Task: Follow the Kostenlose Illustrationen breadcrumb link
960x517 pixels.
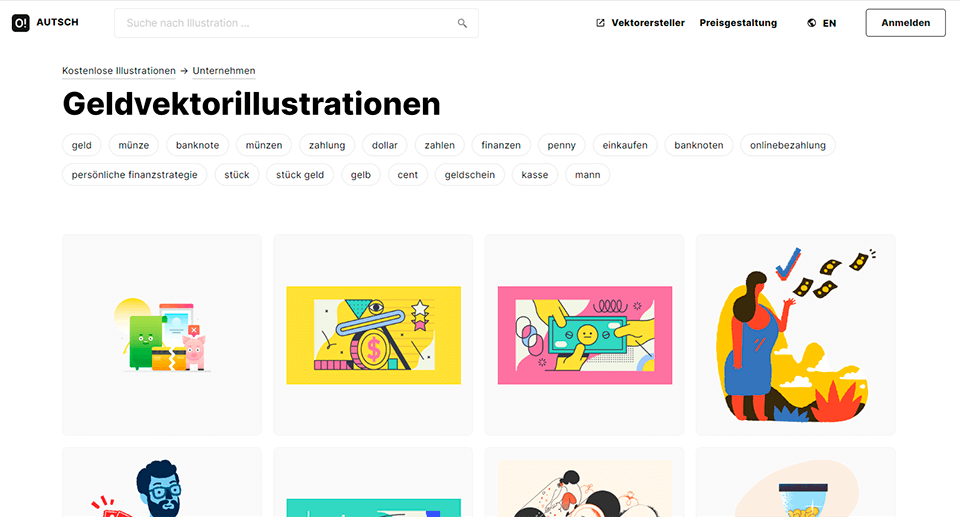Action: pos(119,70)
